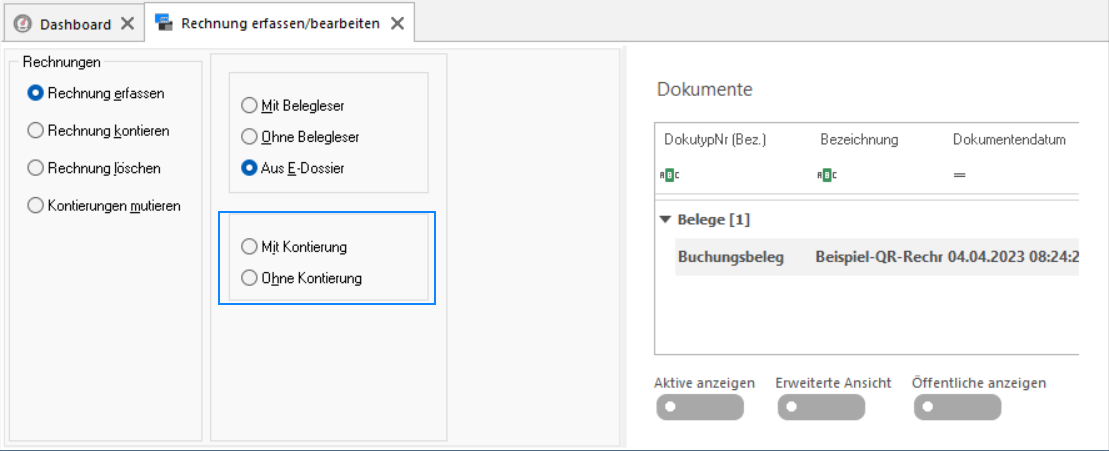
Task: Sort by Bezeichnung column header
Action: [x=859, y=140]
